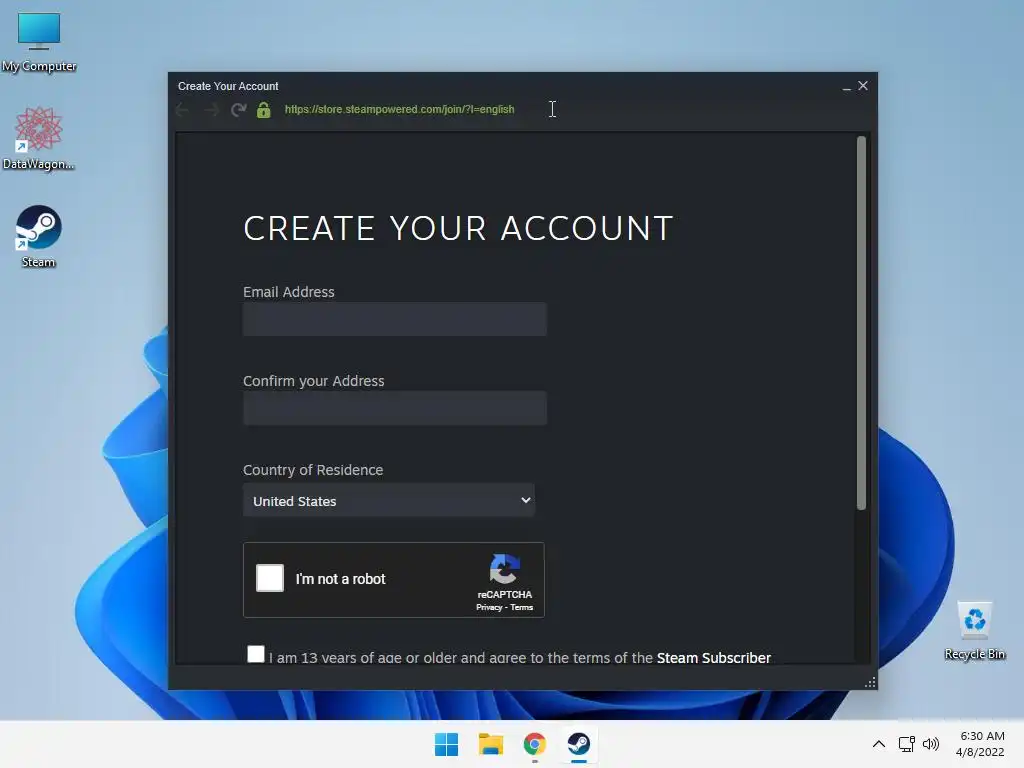Open Google Chrome from the taskbar

pos(534,744)
